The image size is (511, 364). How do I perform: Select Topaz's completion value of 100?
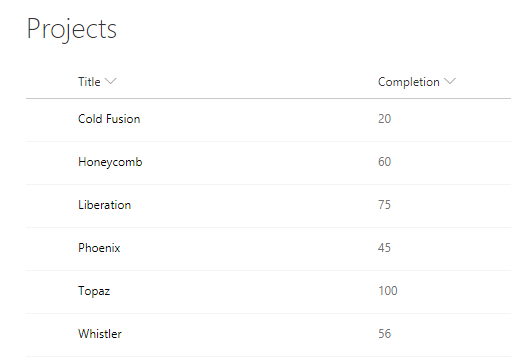tap(388, 291)
